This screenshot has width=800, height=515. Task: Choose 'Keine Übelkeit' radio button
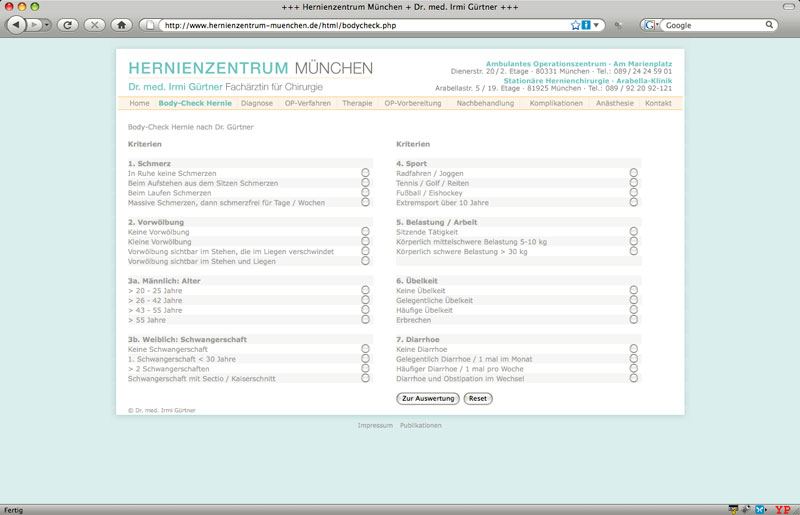[634, 290]
